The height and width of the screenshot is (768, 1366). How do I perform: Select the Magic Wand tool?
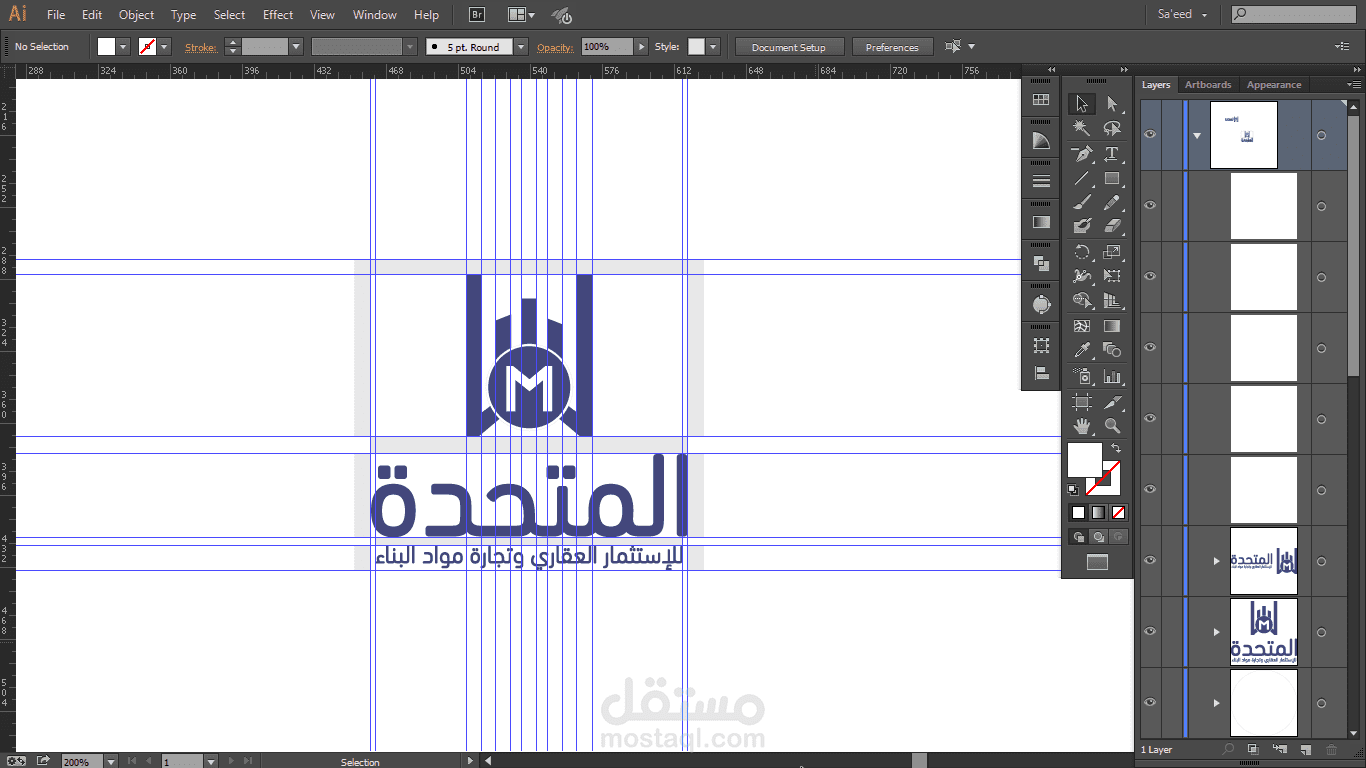click(x=1081, y=129)
